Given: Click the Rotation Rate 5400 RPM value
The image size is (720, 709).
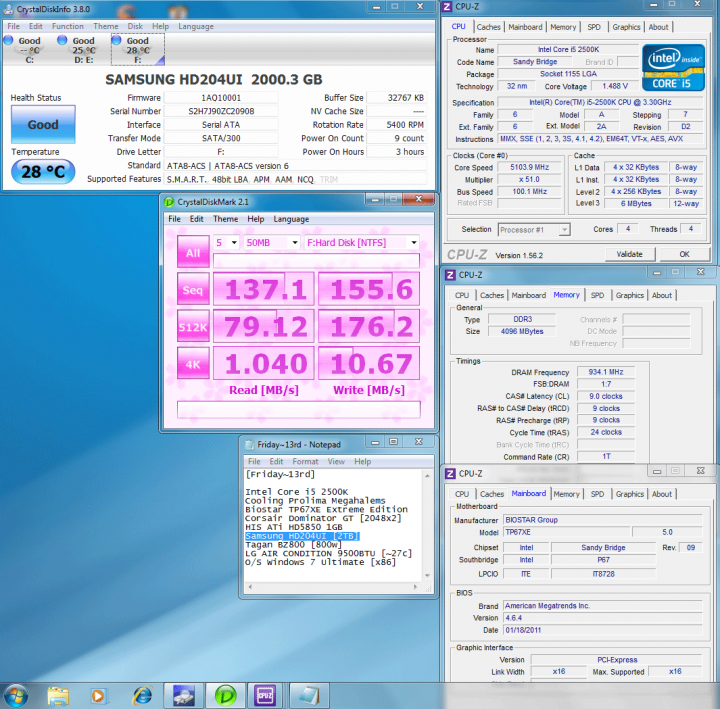Looking at the screenshot, I should point(397,125).
